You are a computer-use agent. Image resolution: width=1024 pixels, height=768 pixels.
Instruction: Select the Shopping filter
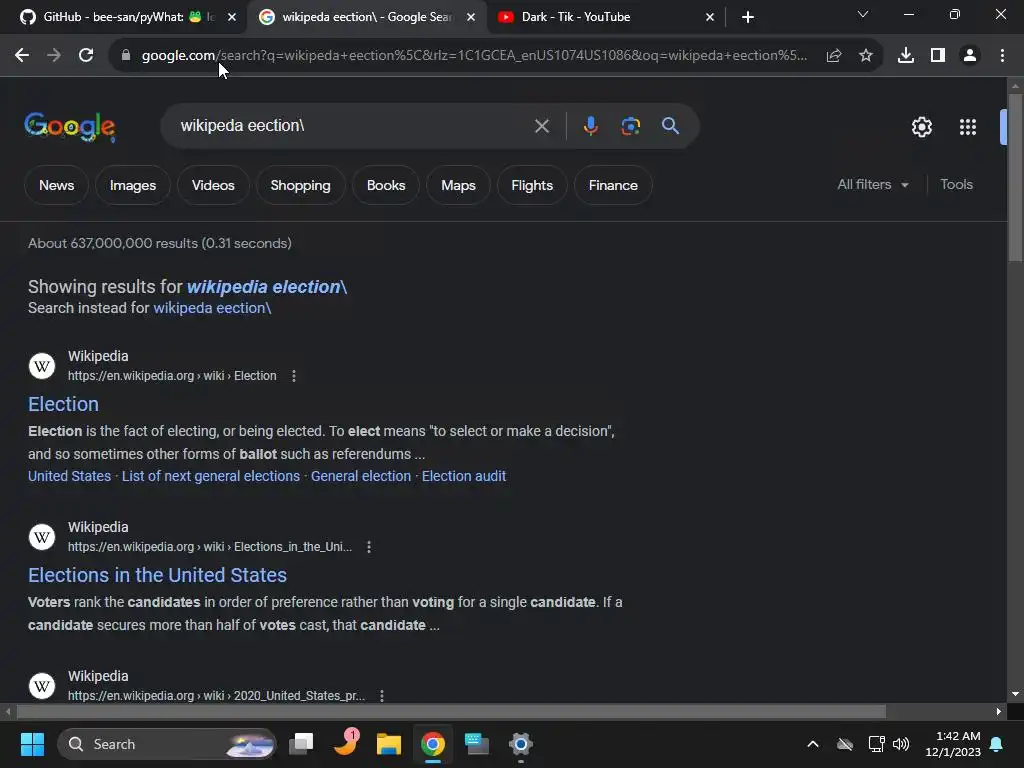pyautogui.click(x=300, y=185)
